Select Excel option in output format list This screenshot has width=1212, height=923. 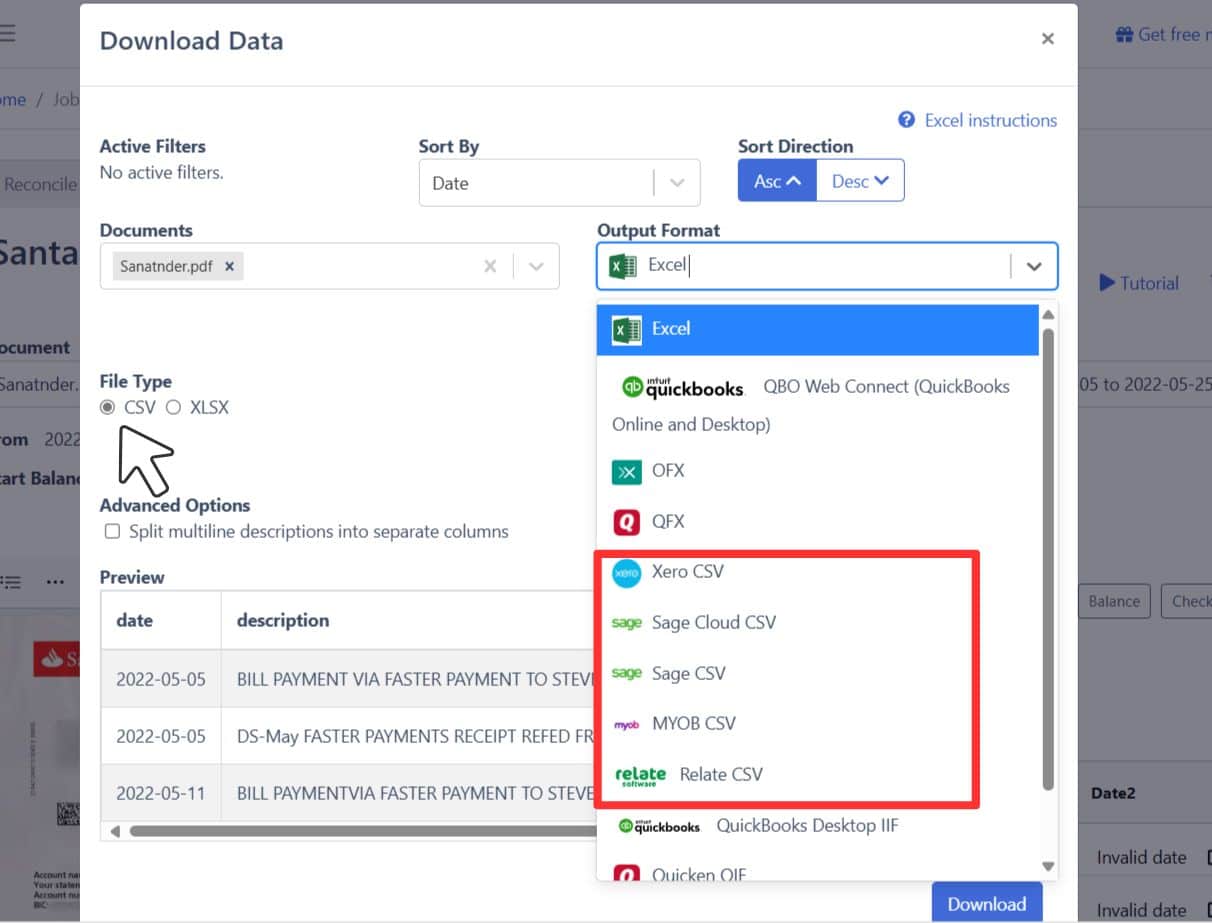[817, 329]
